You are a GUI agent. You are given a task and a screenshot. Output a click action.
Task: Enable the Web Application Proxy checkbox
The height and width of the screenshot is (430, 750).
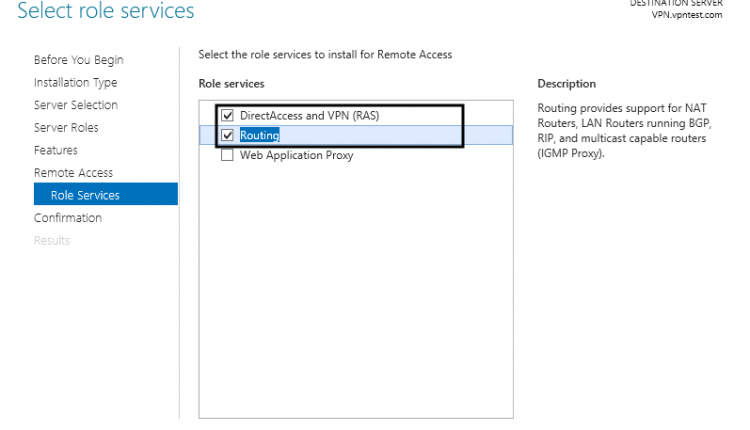click(x=227, y=155)
